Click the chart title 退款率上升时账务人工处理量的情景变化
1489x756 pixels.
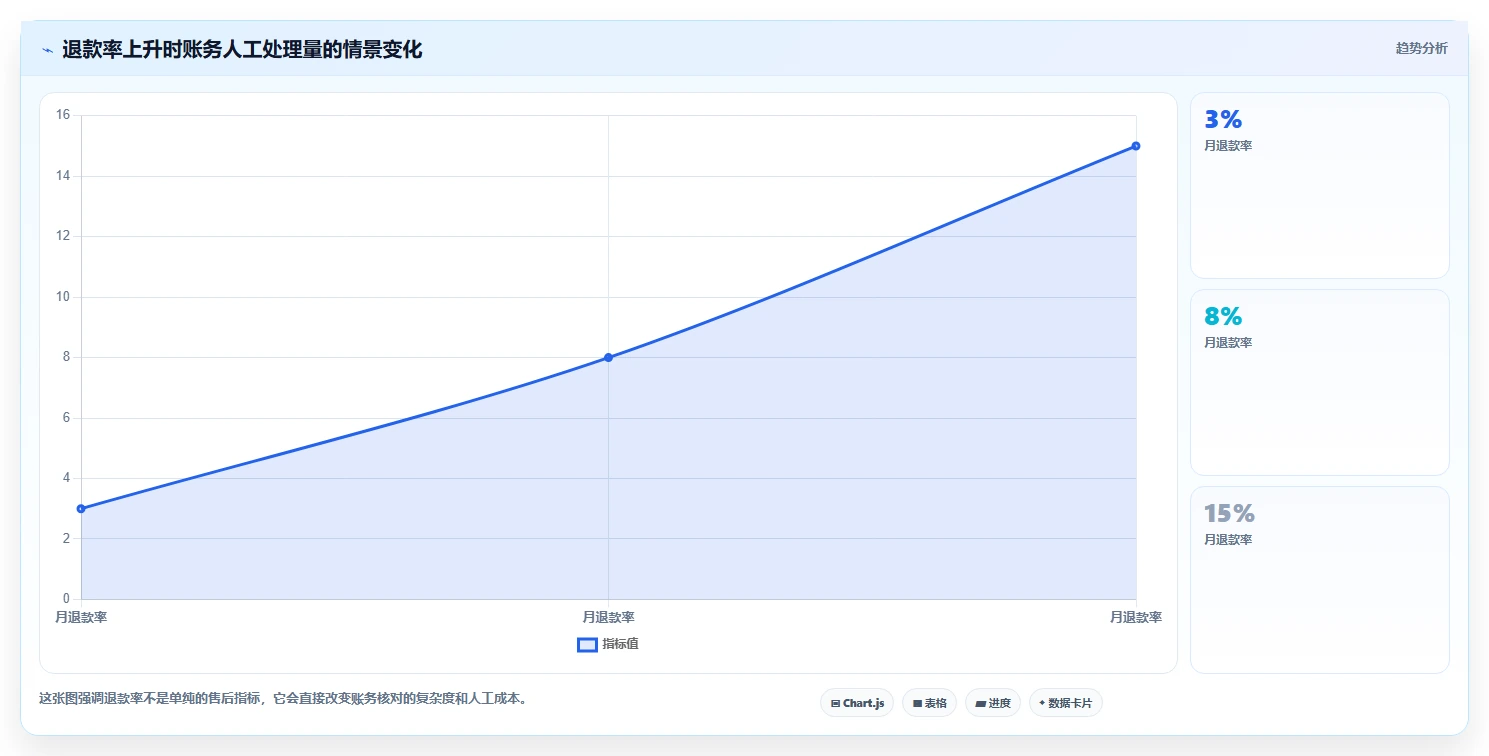pos(242,49)
